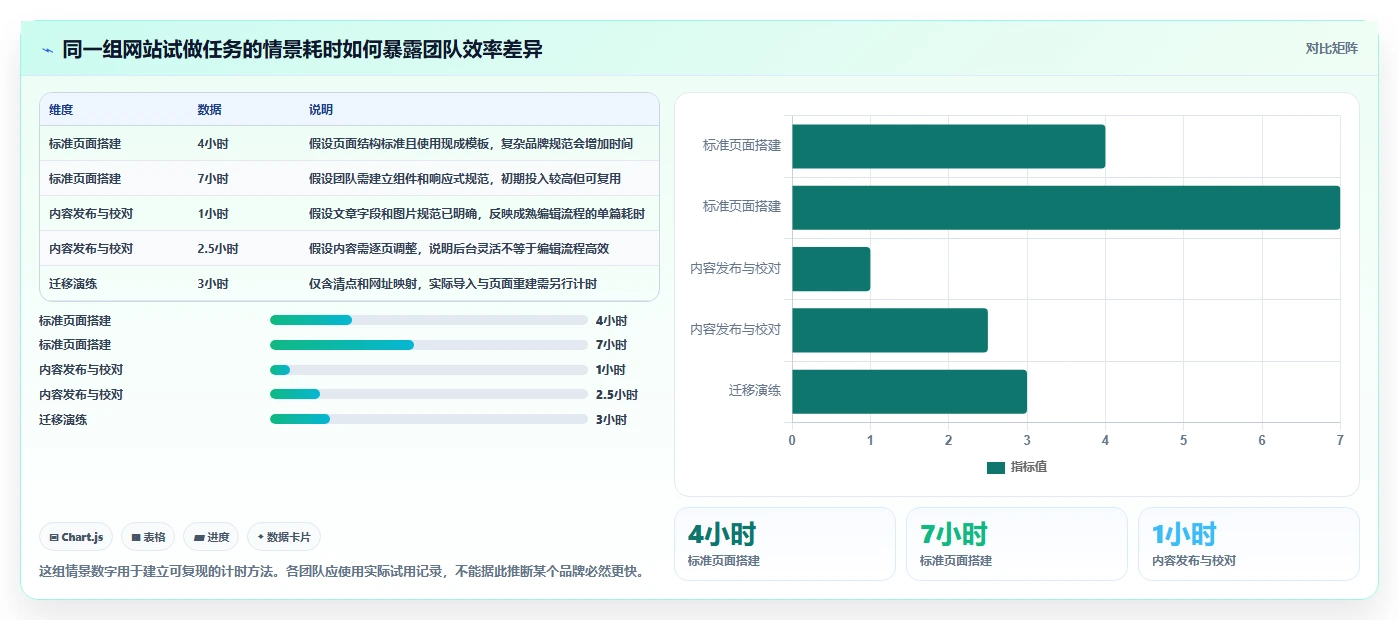Click the 迁移演练 cell in the table
This screenshot has height=620, width=1399.
coord(73,284)
